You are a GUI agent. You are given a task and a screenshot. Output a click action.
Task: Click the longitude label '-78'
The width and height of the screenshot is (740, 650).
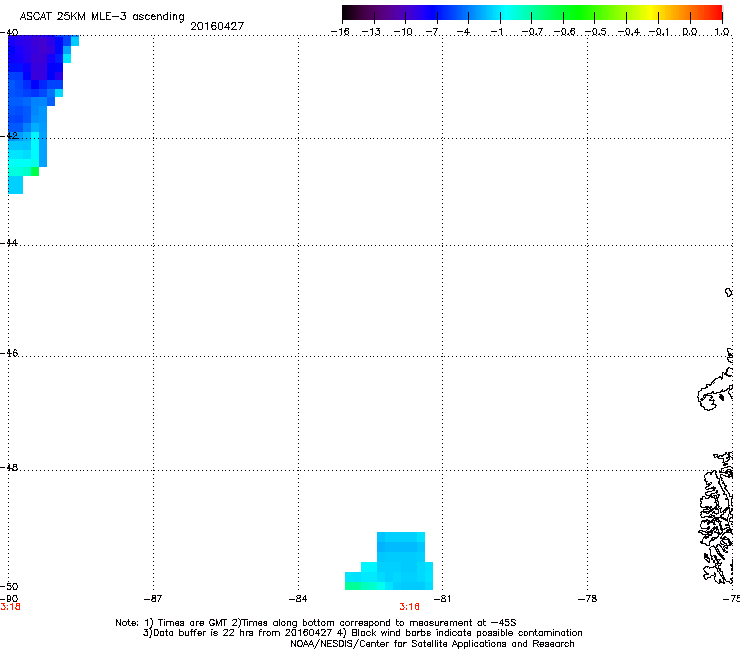pos(588,599)
